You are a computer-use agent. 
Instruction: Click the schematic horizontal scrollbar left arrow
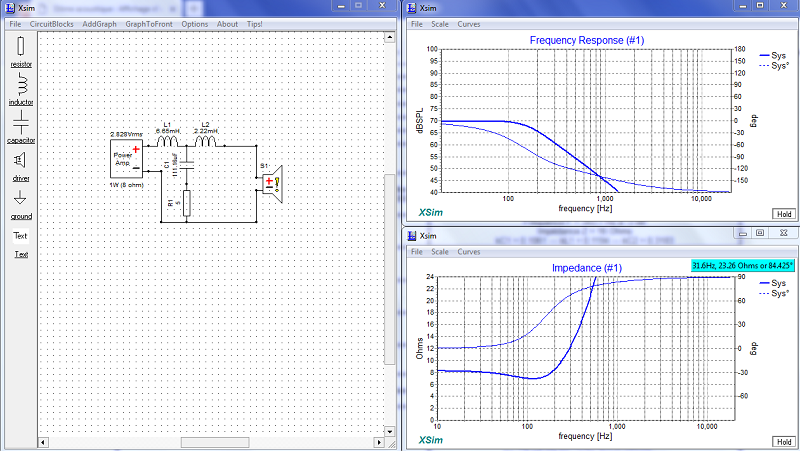click(x=43, y=442)
